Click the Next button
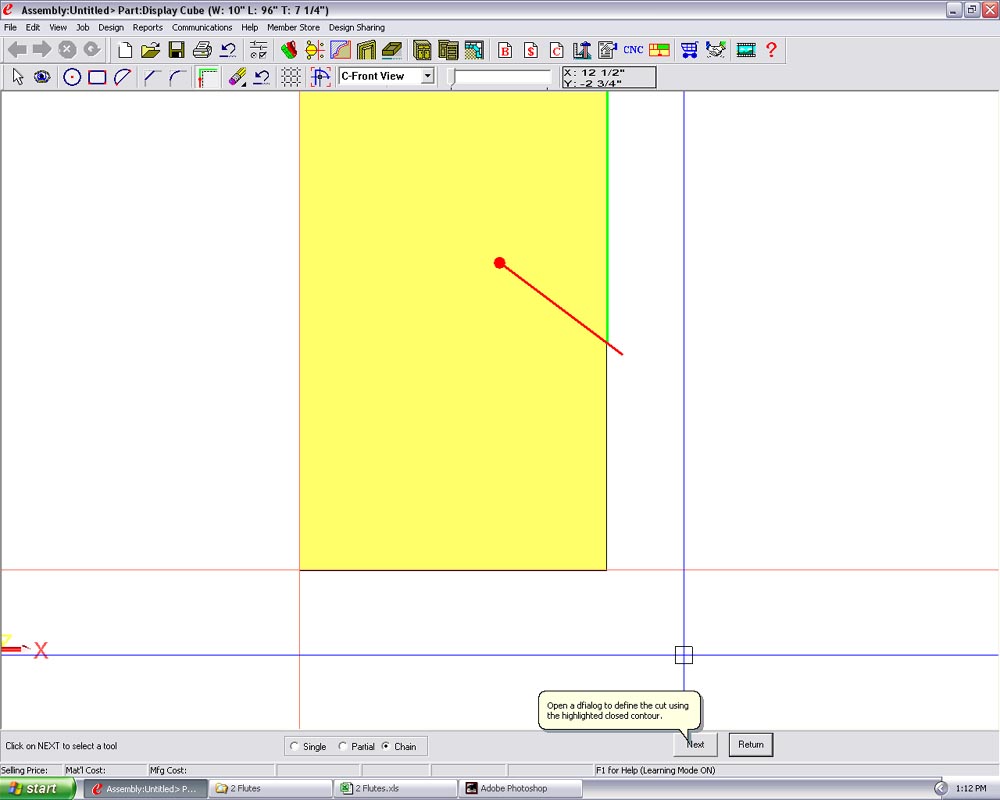Image resolution: width=1000 pixels, height=800 pixels. tap(695, 744)
